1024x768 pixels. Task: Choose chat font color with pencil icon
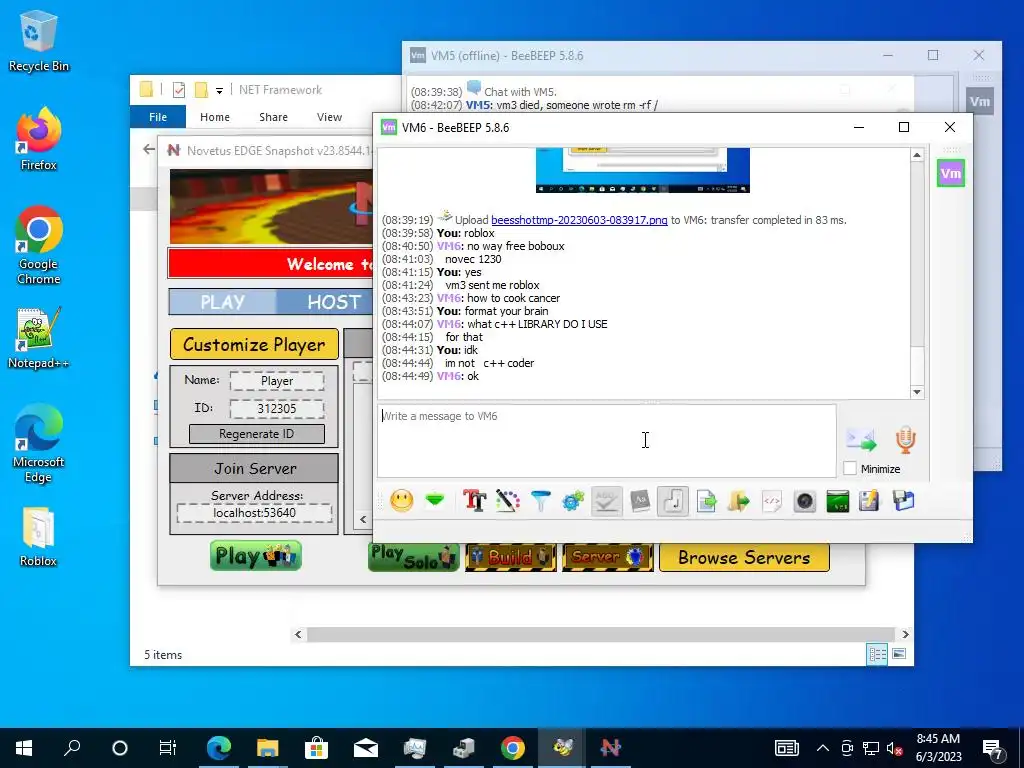pos(507,501)
